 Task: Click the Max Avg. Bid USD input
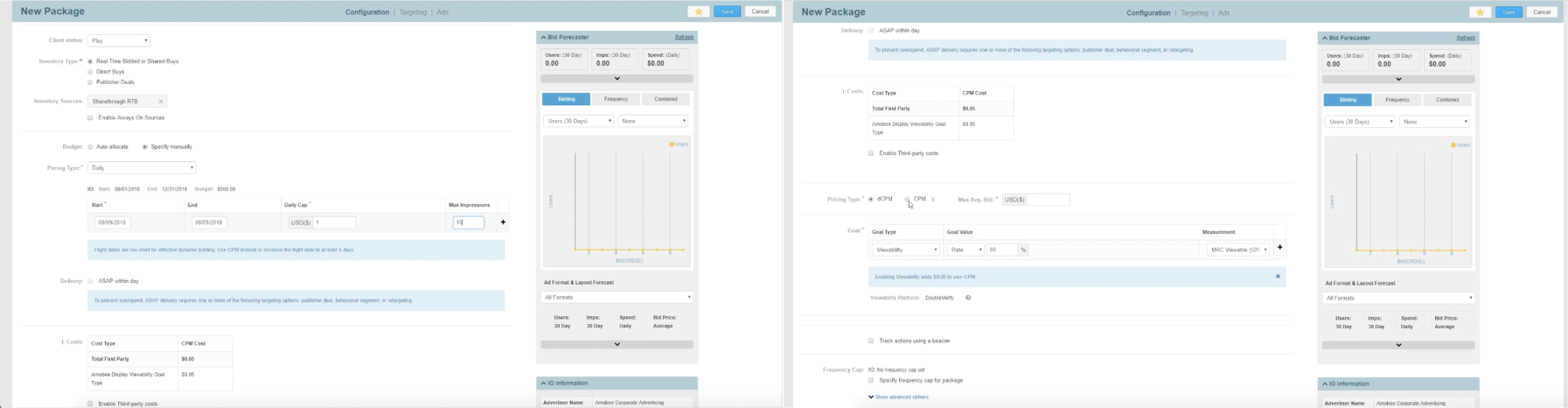coord(1047,200)
